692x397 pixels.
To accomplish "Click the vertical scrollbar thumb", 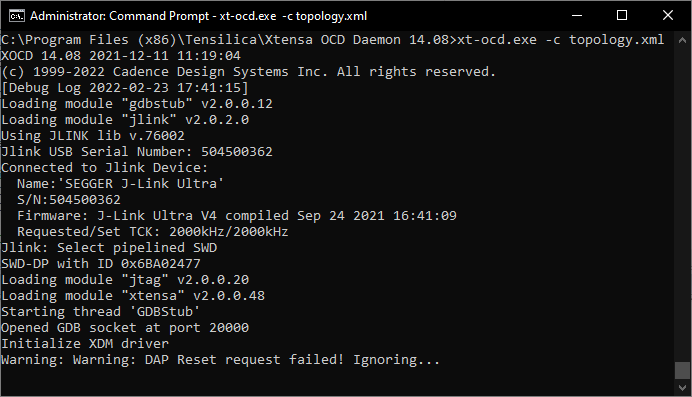I will click(x=682, y=370).
